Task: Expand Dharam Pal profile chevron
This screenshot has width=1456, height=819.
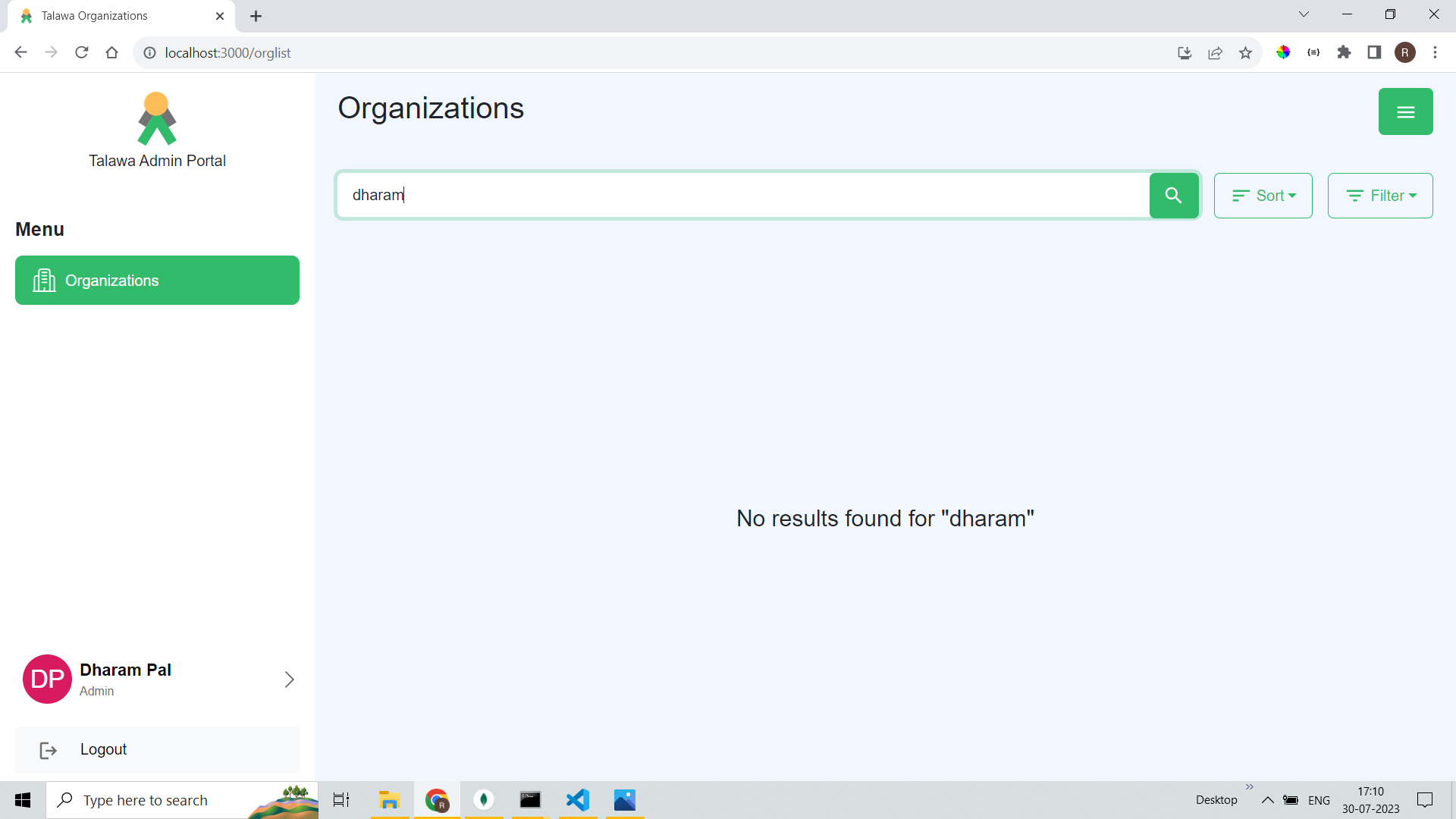Action: 289,679
